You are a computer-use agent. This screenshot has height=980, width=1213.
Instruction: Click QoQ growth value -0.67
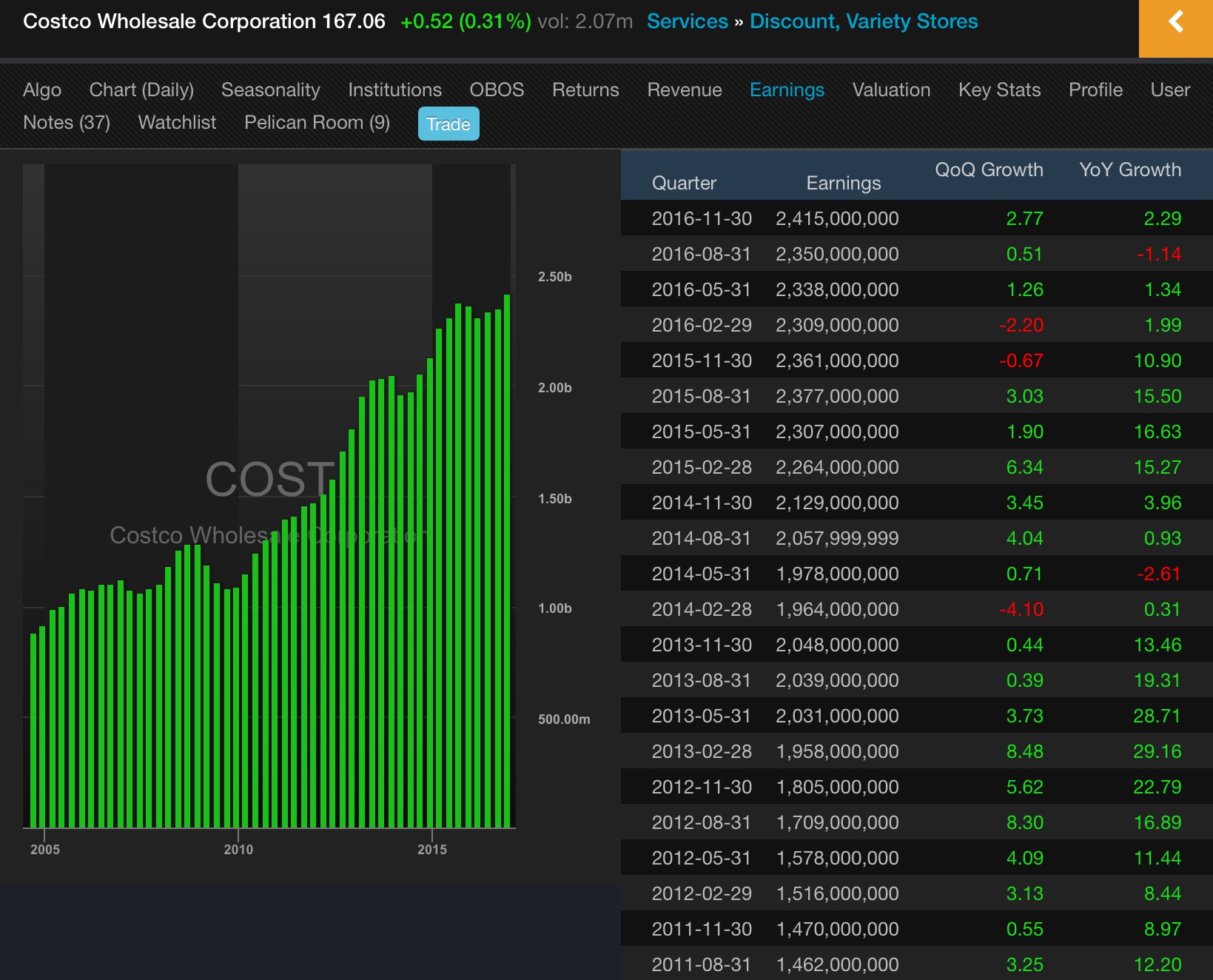[x=1021, y=360]
